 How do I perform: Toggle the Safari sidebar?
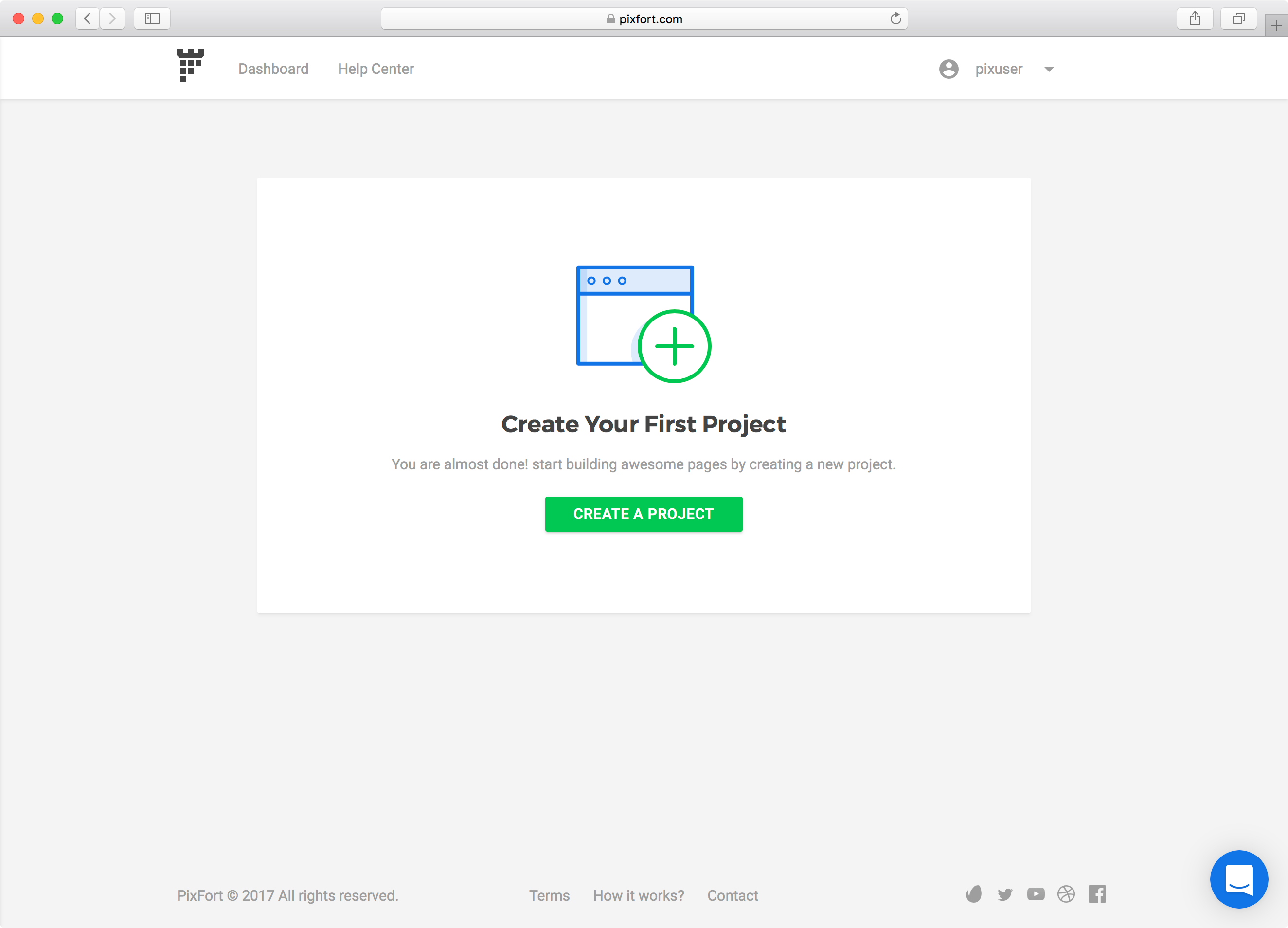pyautogui.click(x=152, y=19)
